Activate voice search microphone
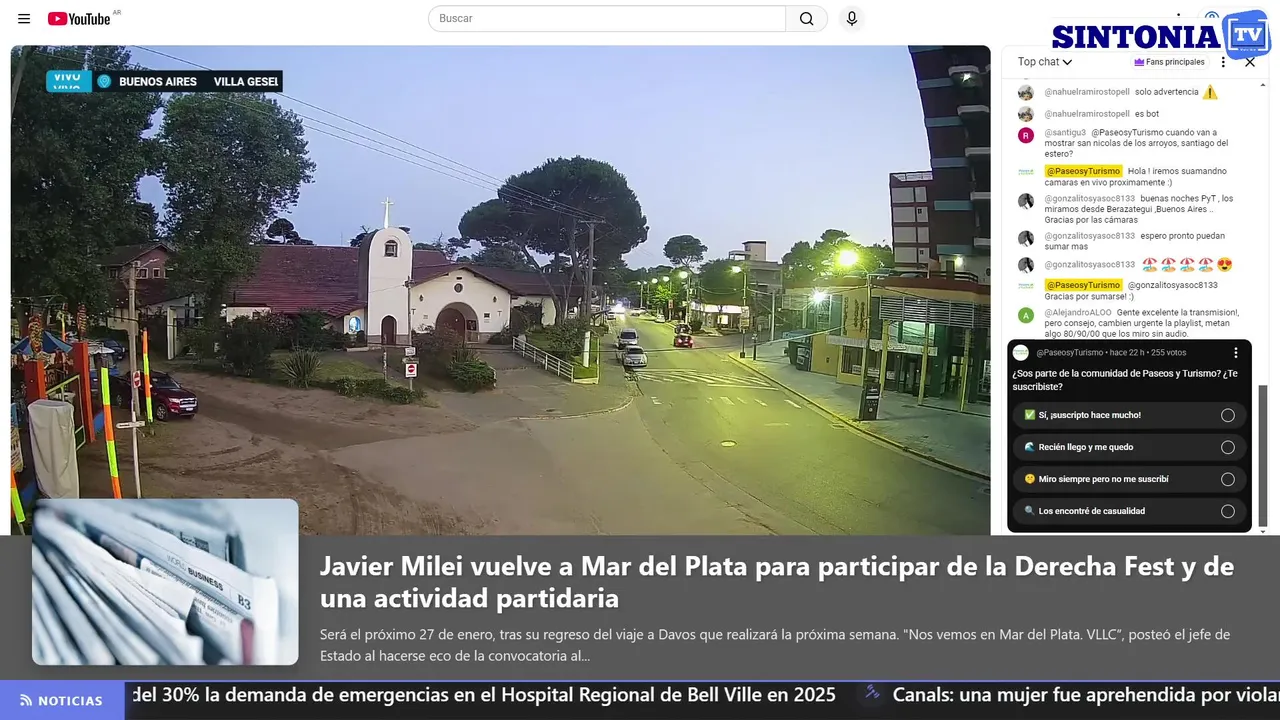Screen dimensions: 1280x720 coord(852,18)
